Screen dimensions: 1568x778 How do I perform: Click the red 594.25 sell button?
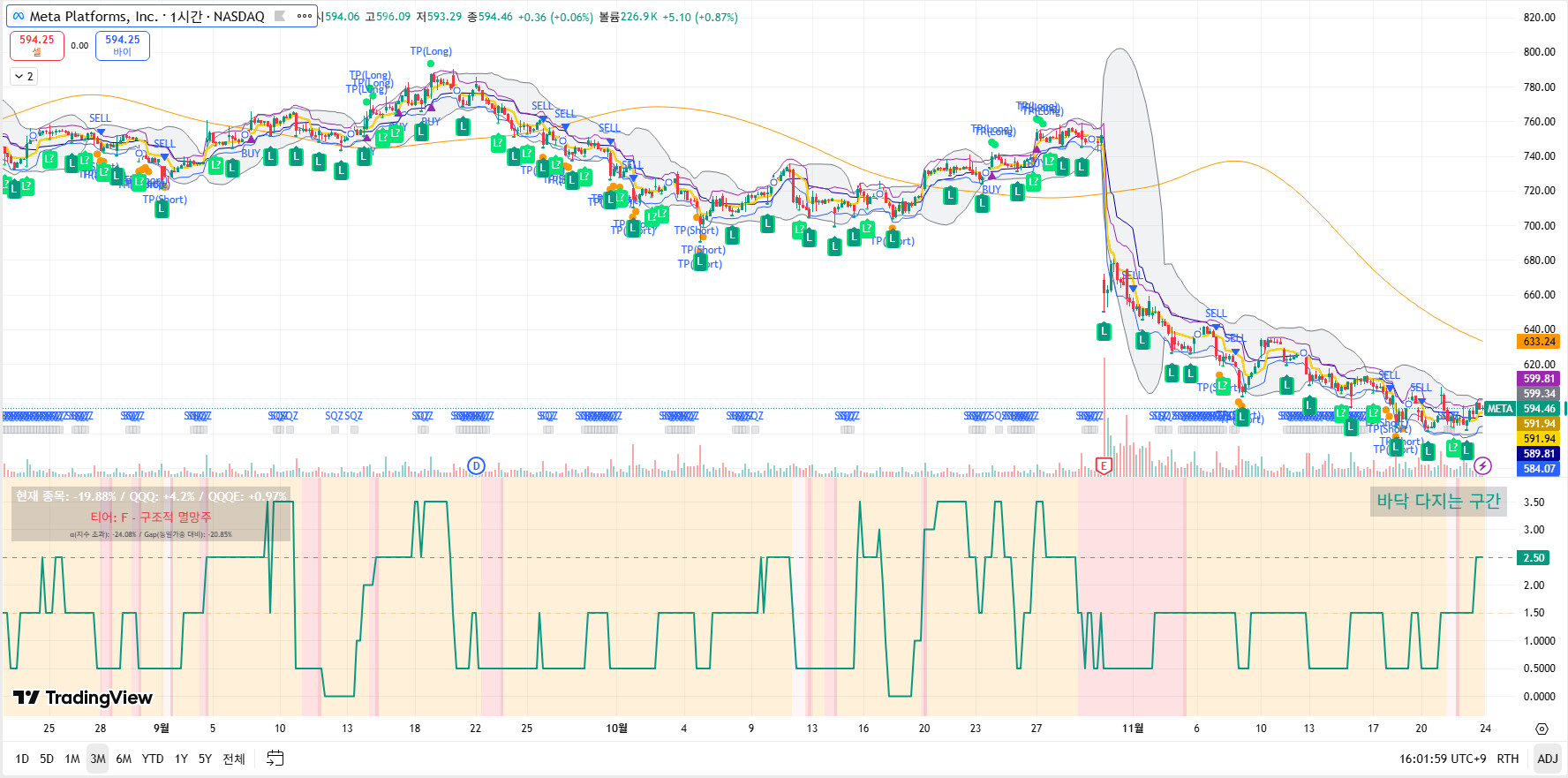coord(36,45)
